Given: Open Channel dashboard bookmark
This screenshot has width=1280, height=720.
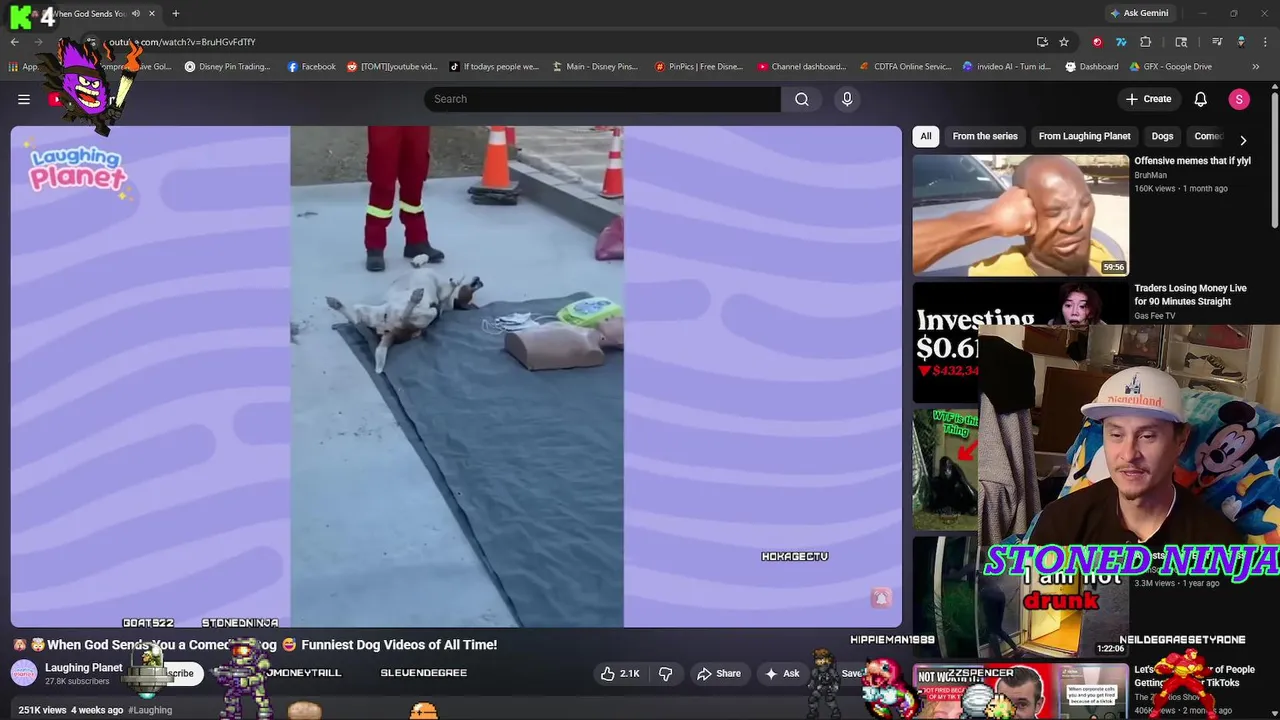Looking at the screenshot, I should (x=801, y=67).
